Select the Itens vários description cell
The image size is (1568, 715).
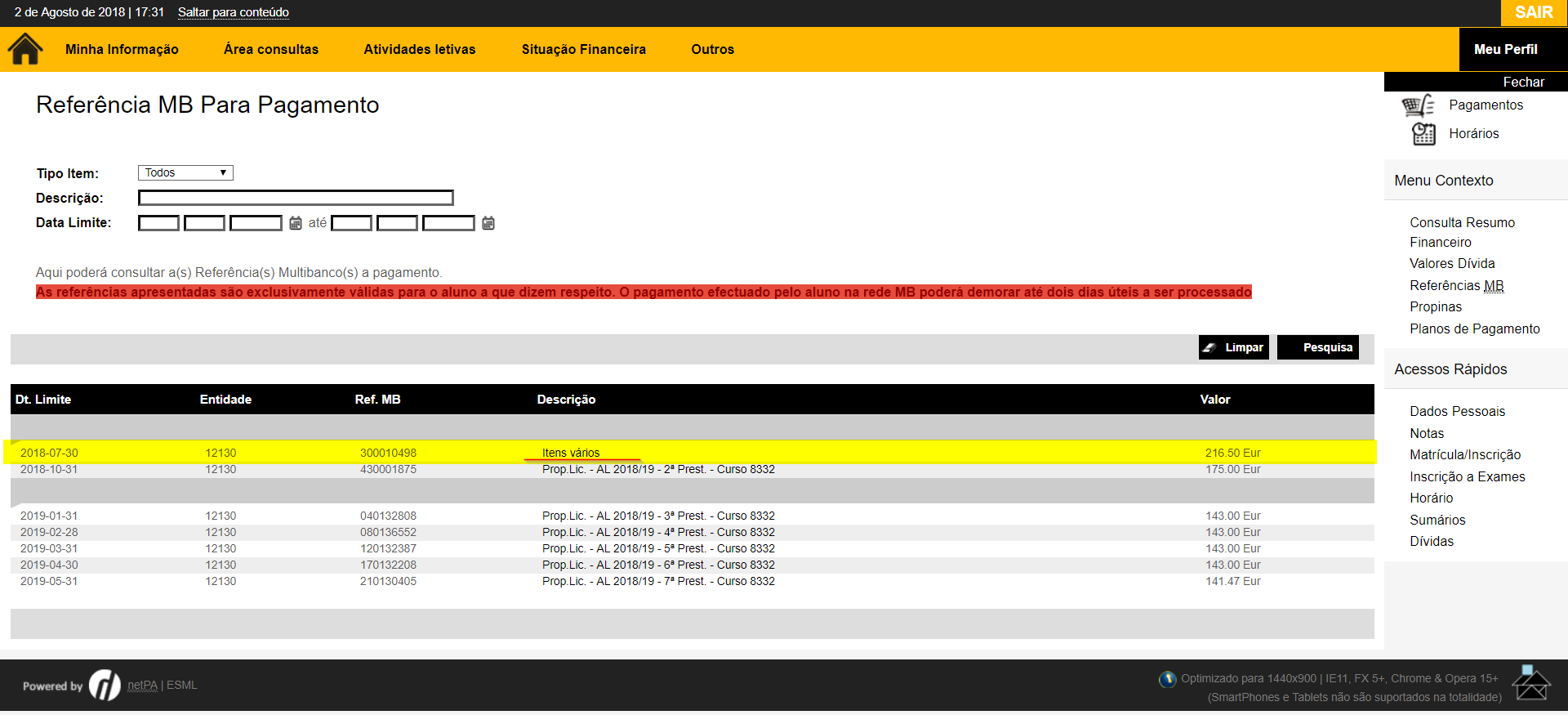571,453
